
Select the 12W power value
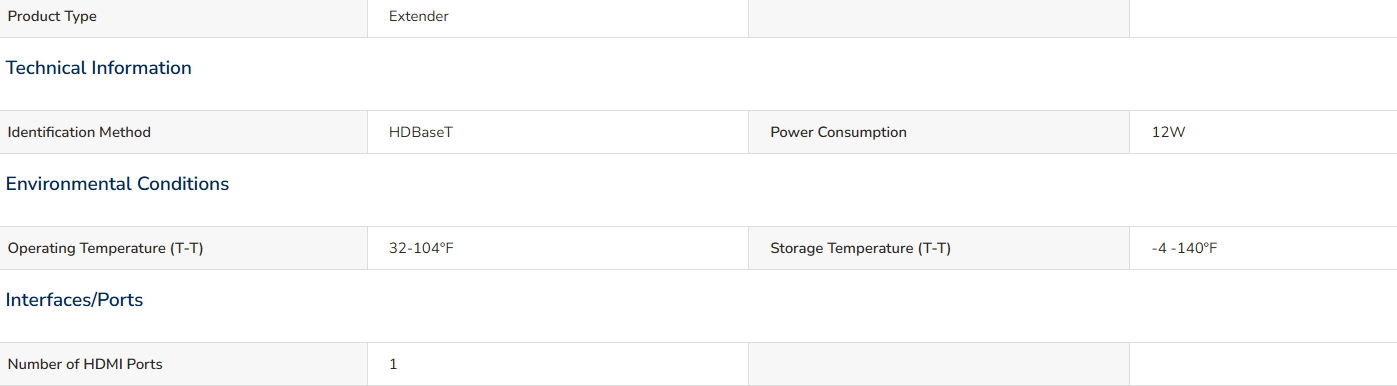coord(1168,132)
